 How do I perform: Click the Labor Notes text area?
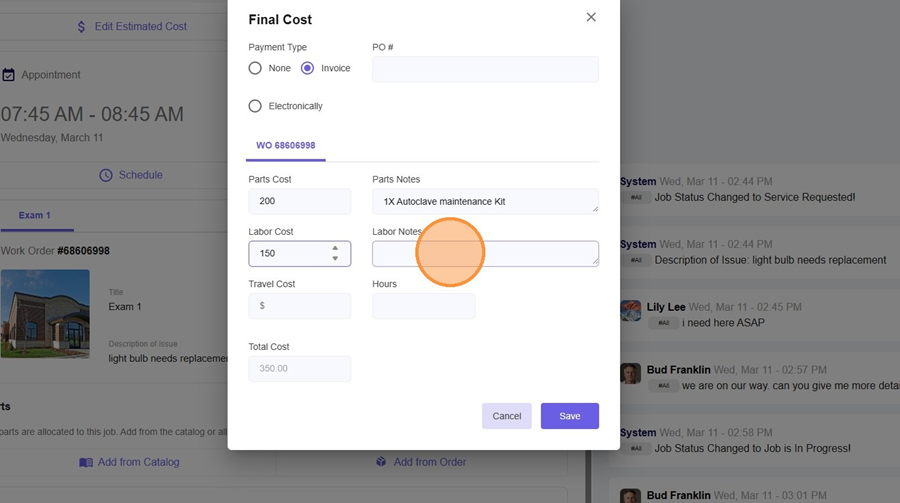485,254
